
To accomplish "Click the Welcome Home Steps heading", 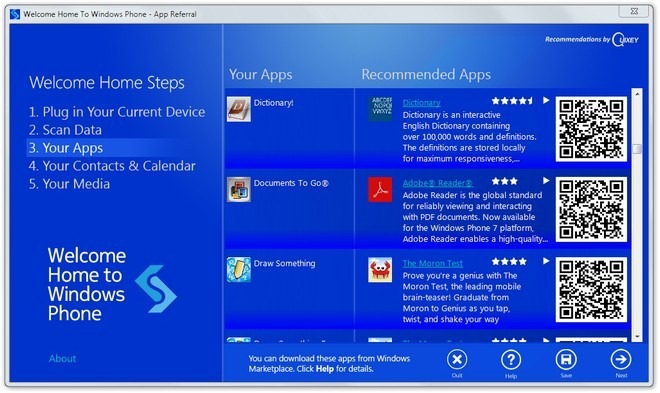I will pyautogui.click(x=107, y=83).
